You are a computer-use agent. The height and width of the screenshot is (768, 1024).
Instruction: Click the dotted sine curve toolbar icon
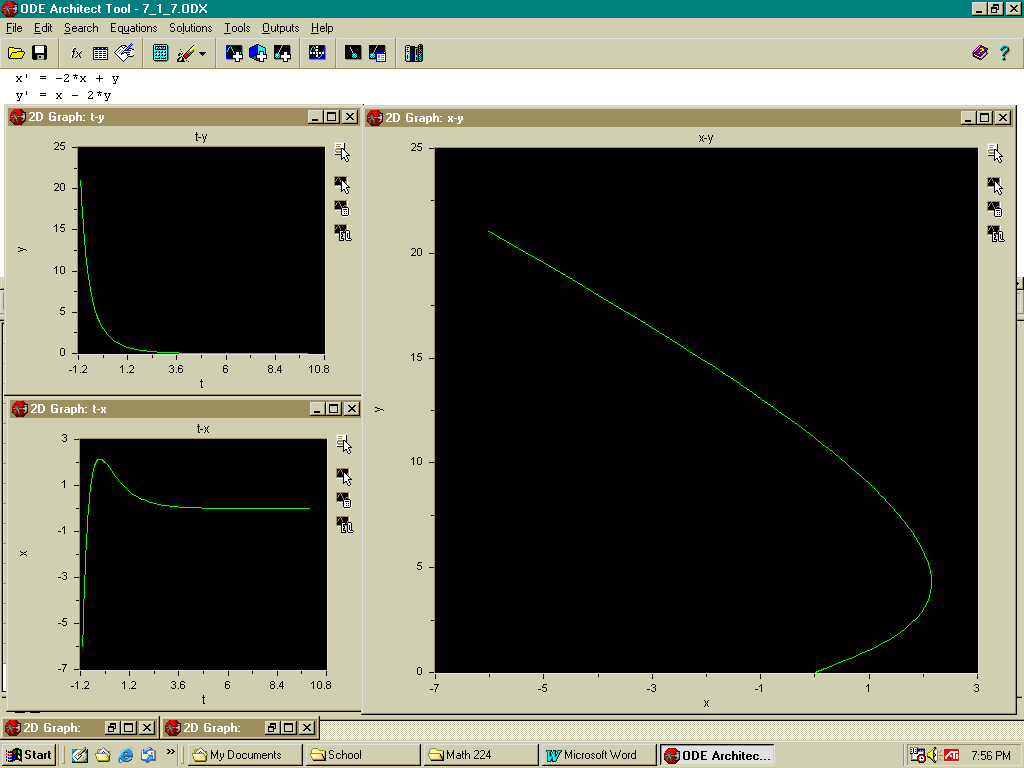tap(317, 53)
